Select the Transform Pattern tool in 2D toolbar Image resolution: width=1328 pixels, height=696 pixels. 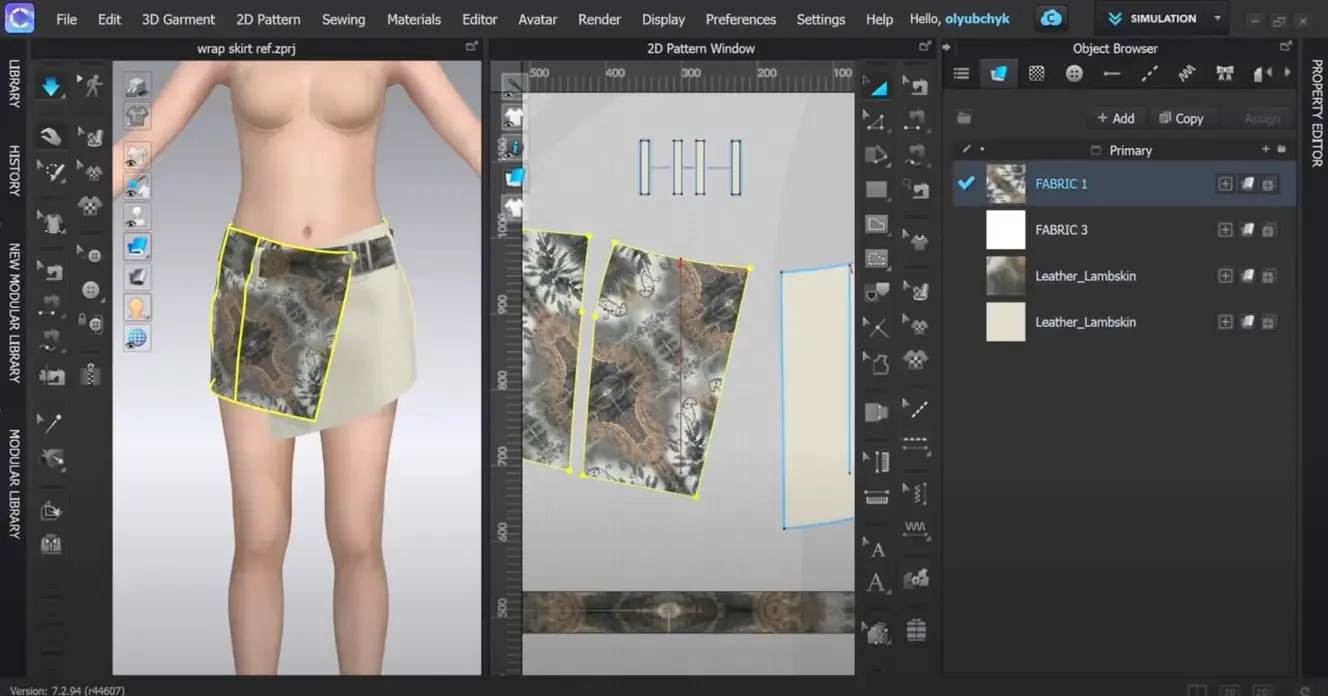pyautogui.click(x=877, y=88)
